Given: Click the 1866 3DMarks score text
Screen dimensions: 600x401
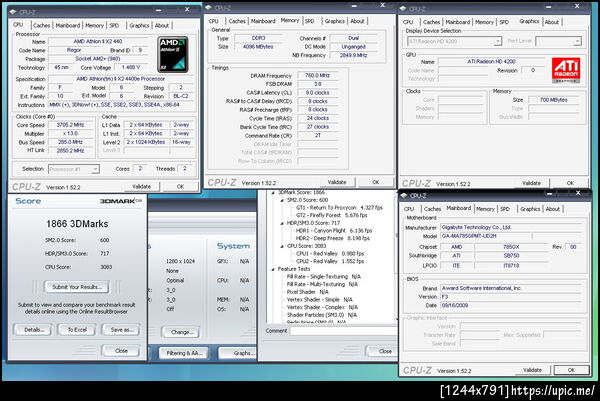Looking at the screenshot, I should (x=77, y=224).
